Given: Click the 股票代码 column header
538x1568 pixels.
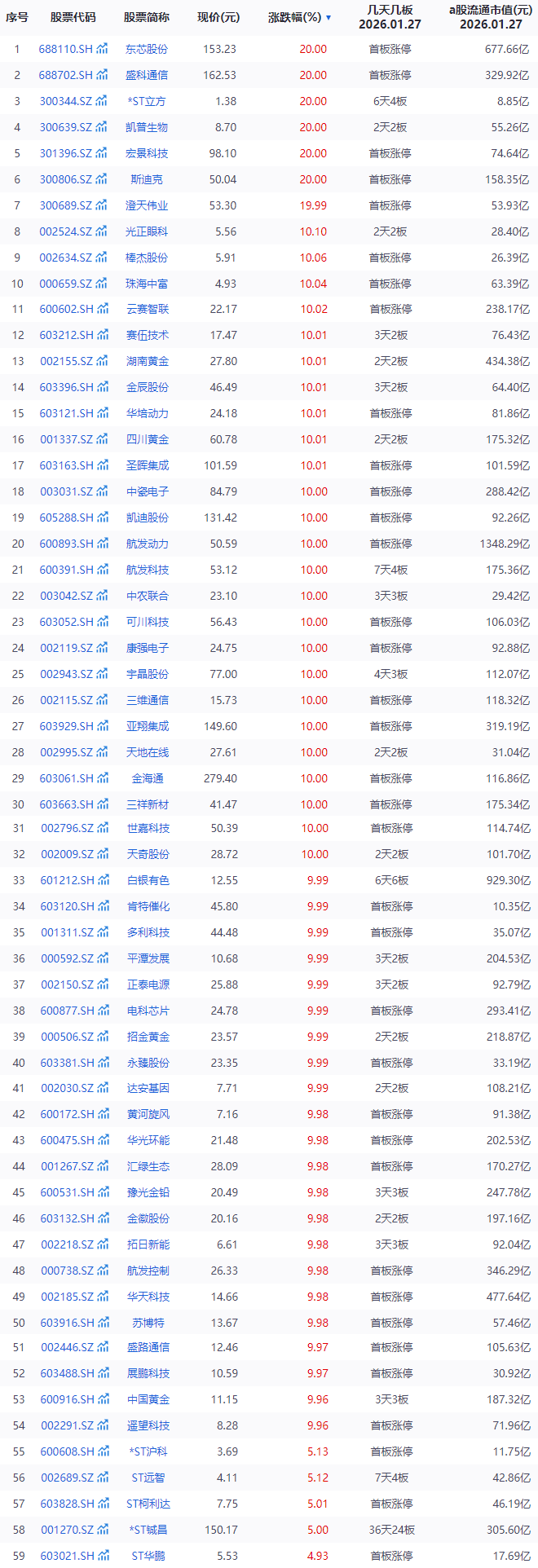Looking at the screenshot, I should pos(73,17).
